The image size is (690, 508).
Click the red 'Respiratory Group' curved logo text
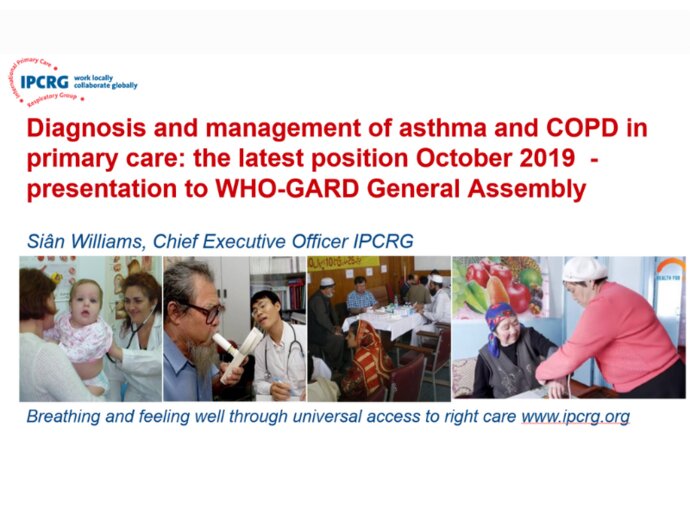pos(53,99)
